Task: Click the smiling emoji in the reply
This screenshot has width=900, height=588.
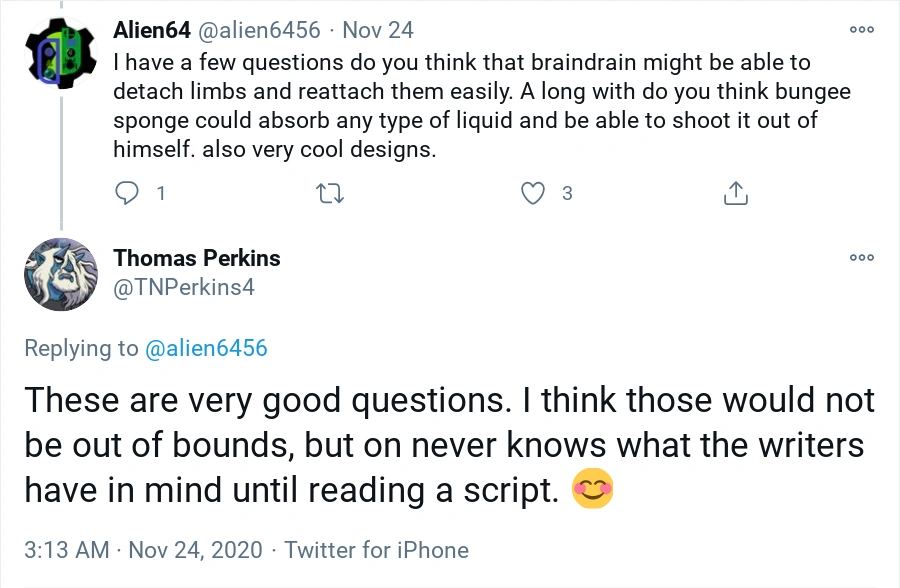Action: pyautogui.click(x=591, y=489)
